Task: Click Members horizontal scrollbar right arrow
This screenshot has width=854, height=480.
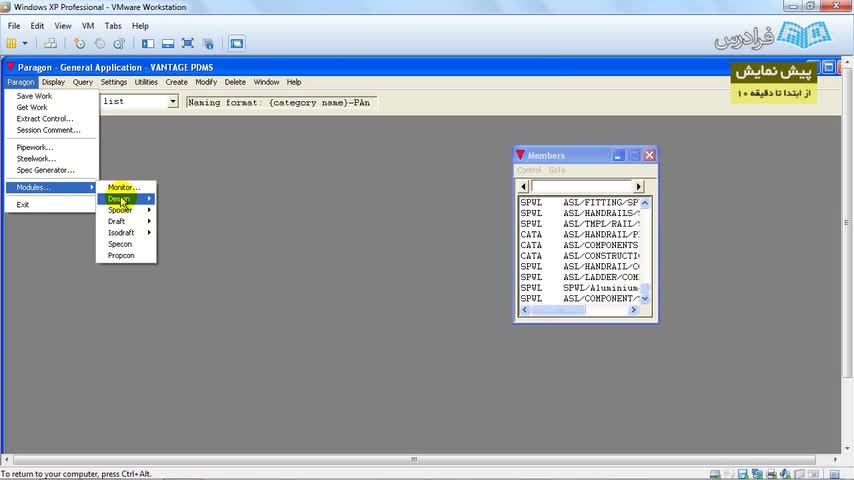Action: [633, 310]
